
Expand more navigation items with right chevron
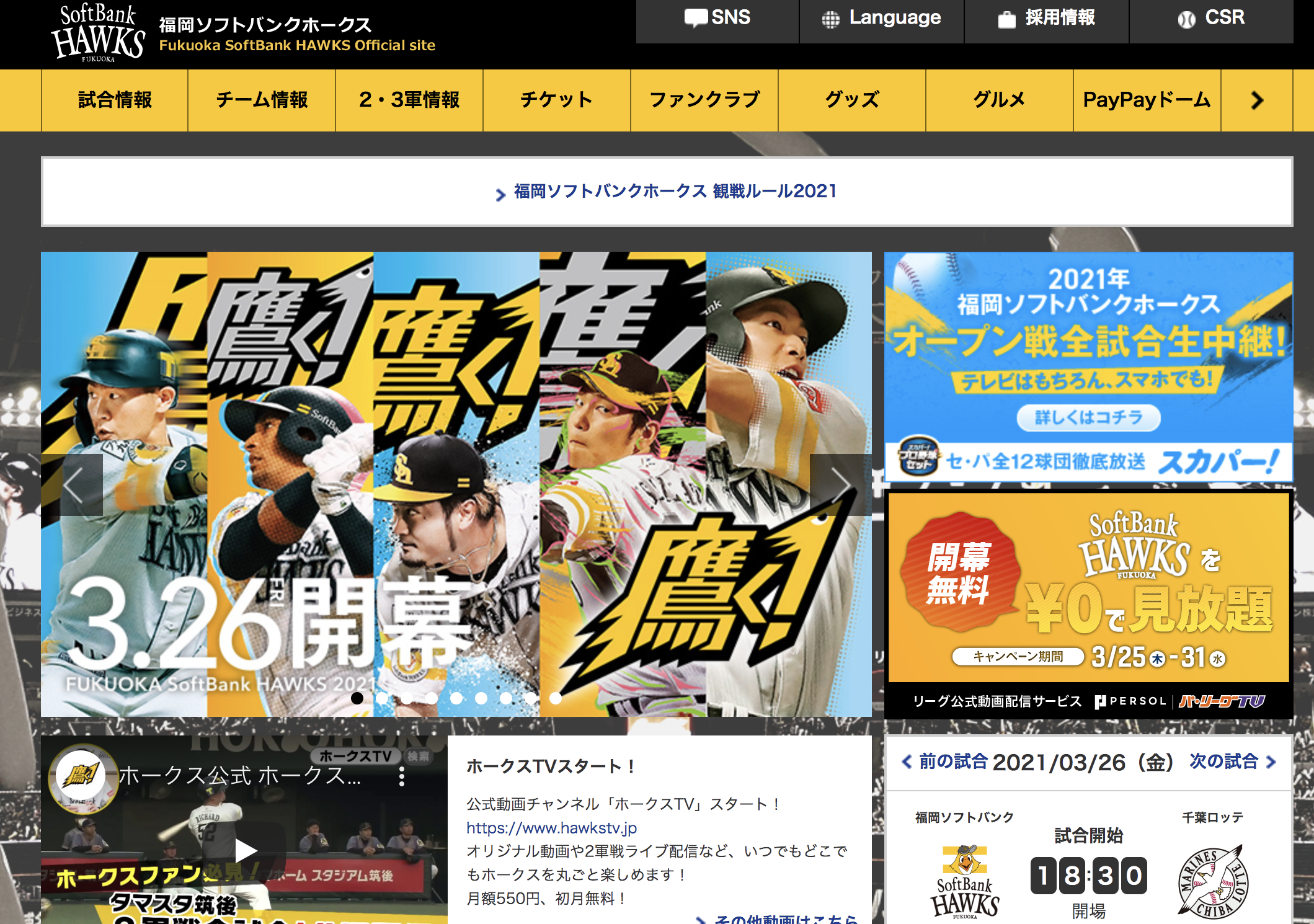point(1256,100)
